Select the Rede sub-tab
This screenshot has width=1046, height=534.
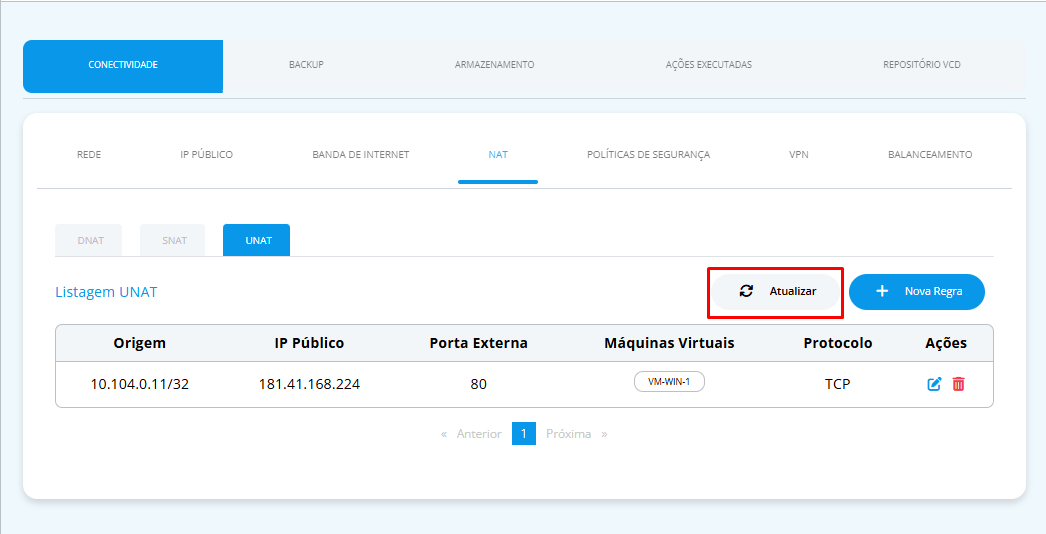pyautogui.click(x=89, y=154)
